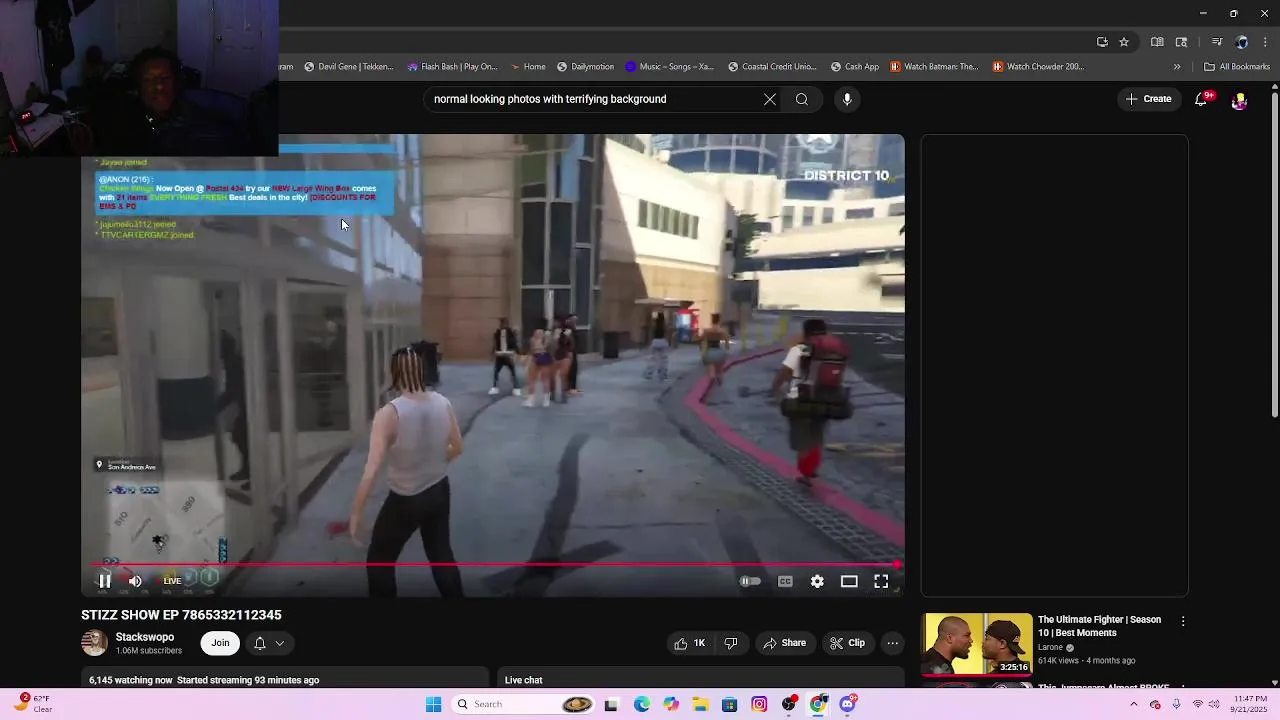Open Home bookmark
1280x720 pixels.
click(528, 67)
